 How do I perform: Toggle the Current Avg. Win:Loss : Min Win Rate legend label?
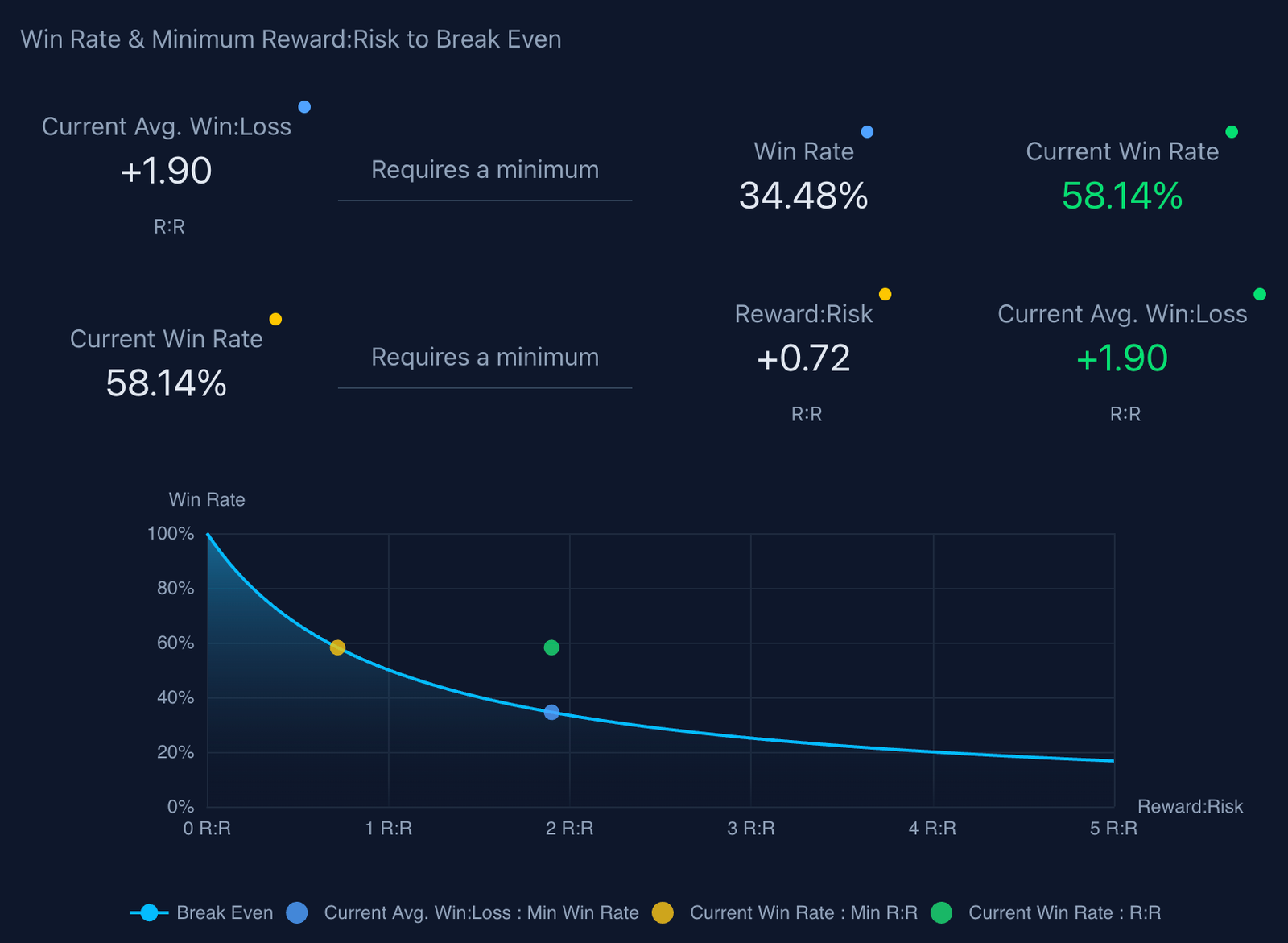(481, 912)
